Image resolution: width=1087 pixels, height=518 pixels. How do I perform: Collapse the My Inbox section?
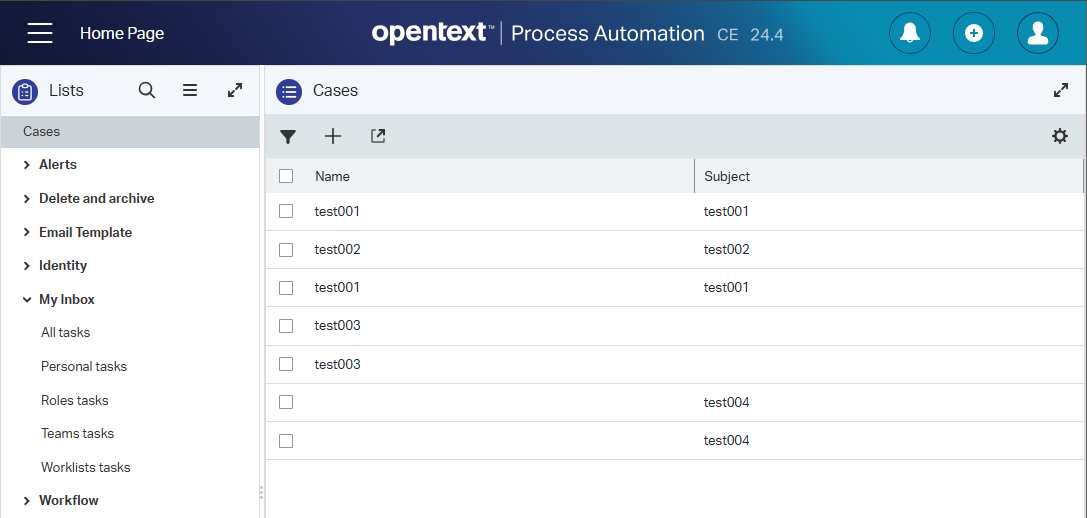[27, 299]
